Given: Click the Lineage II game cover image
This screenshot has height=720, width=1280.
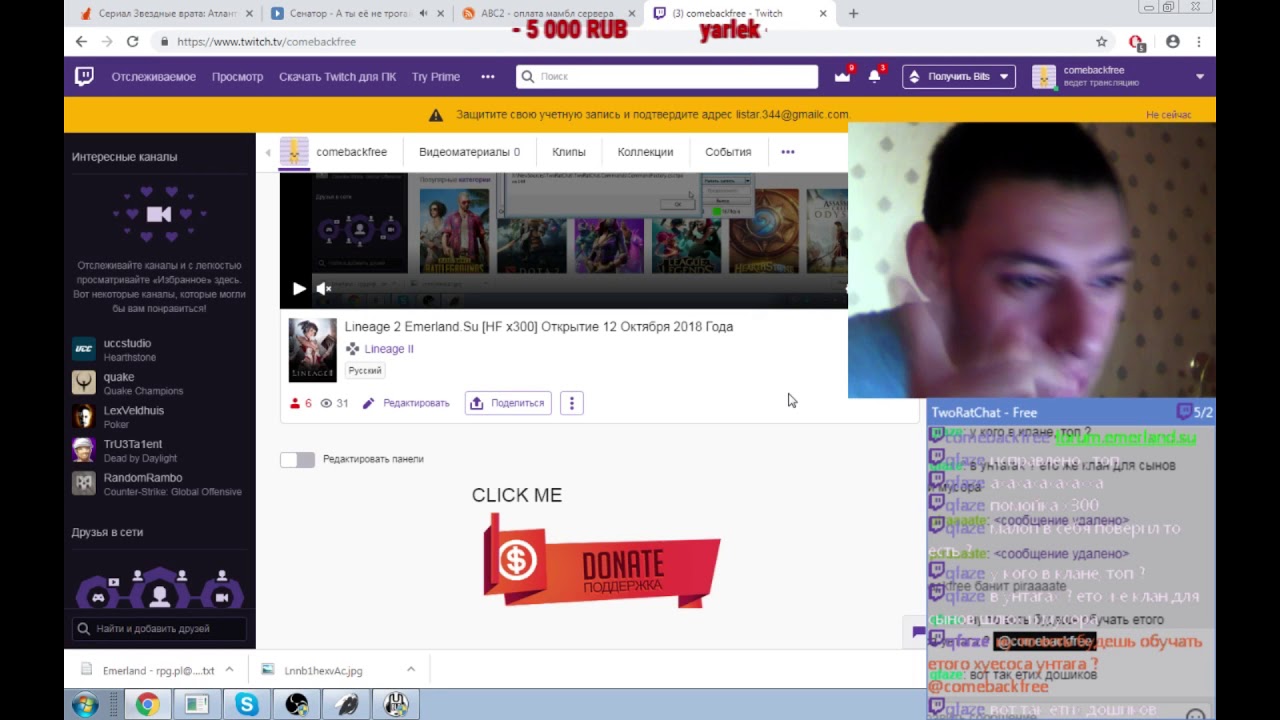Looking at the screenshot, I should coord(312,350).
